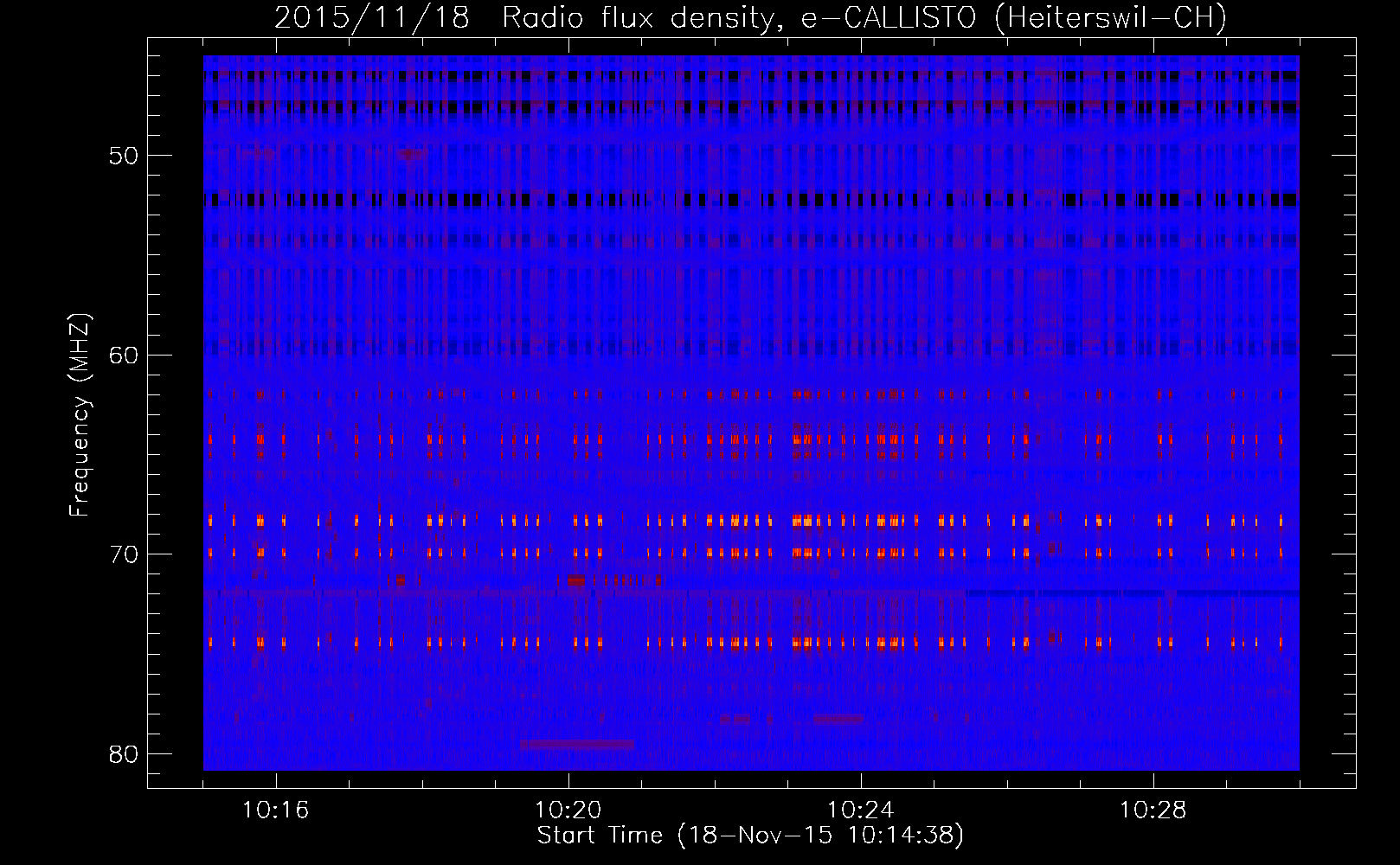The width and height of the screenshot is (1400, 865).
Task: Click the 70 frequency tick label
Action: (x=124, y=554)
